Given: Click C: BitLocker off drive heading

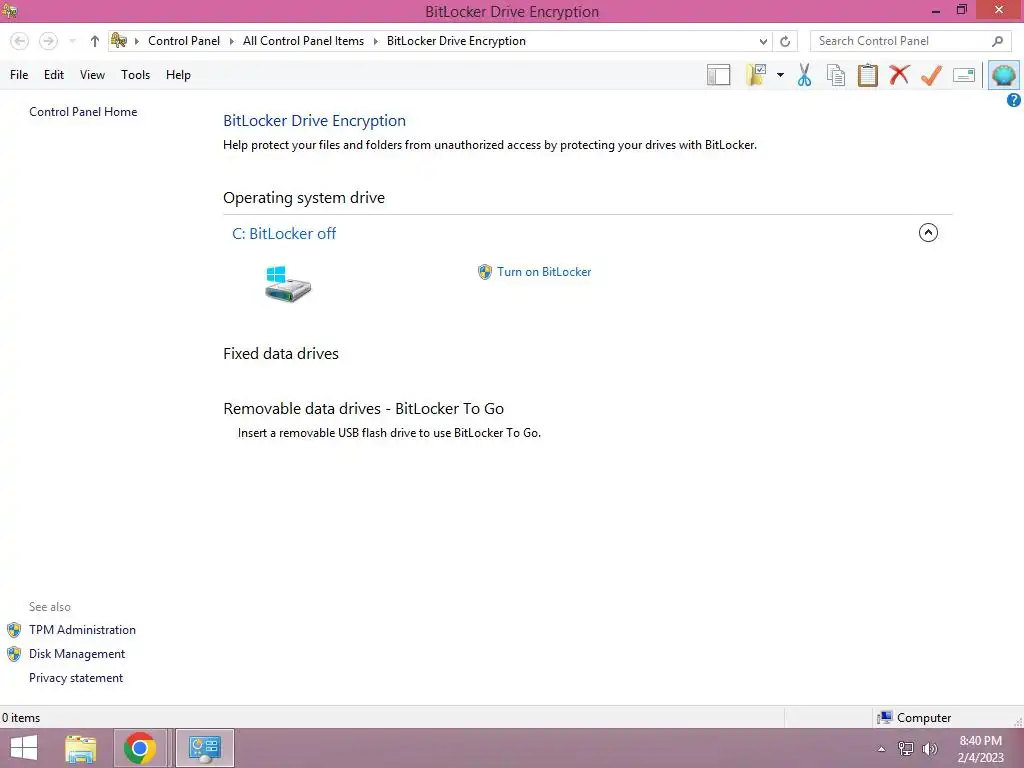Looking at the screenshot, I should click(284, 234).
